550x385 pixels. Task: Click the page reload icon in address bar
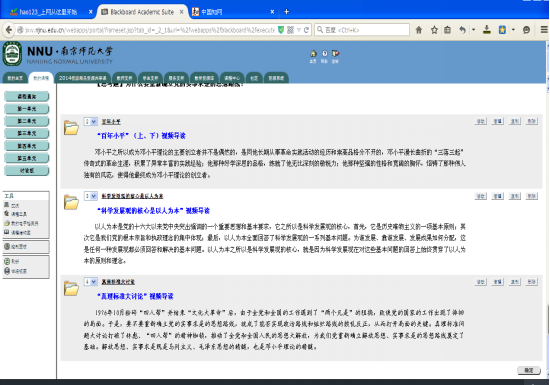point(306,30)
